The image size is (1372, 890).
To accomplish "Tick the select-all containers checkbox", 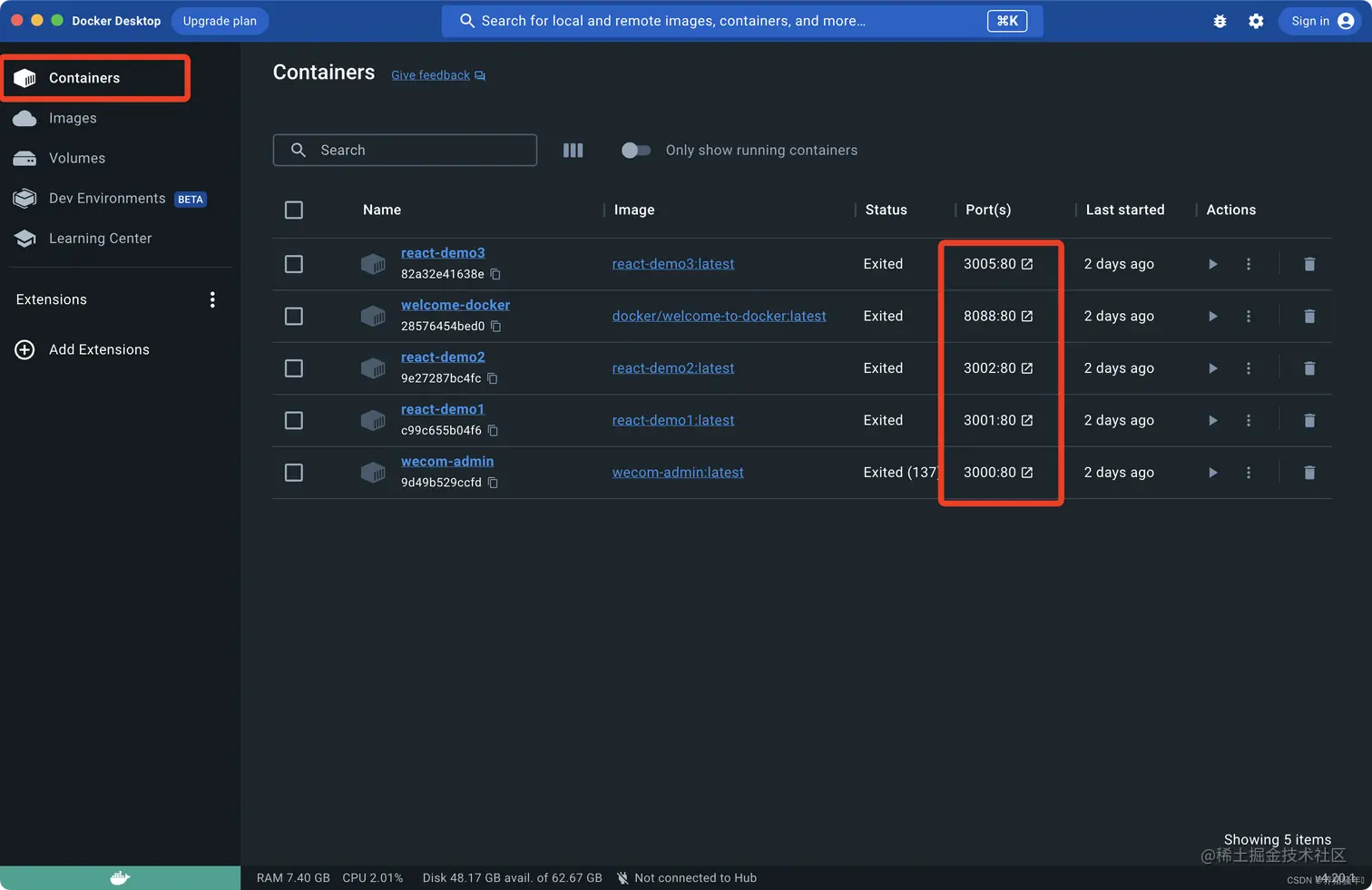I will pyautogui.click(x=294, y=210).
